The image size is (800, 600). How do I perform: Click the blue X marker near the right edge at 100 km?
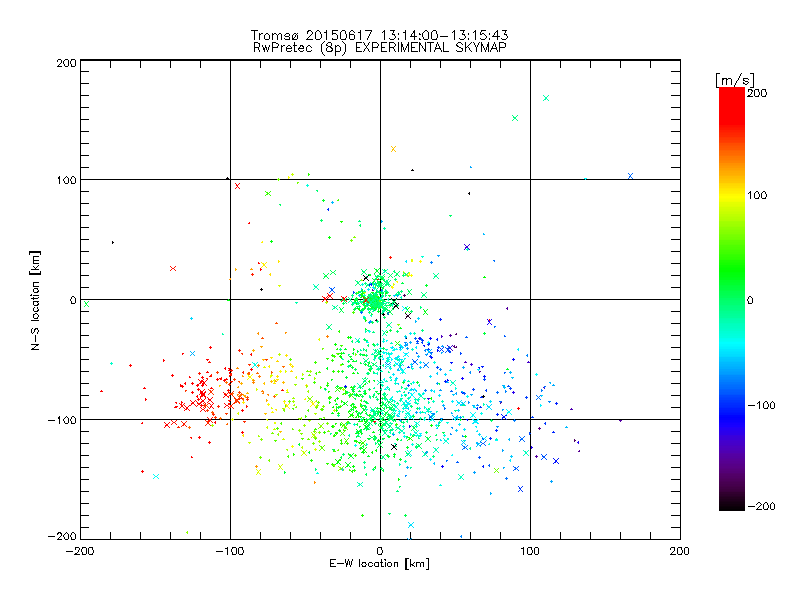click(x=631, y=176)
